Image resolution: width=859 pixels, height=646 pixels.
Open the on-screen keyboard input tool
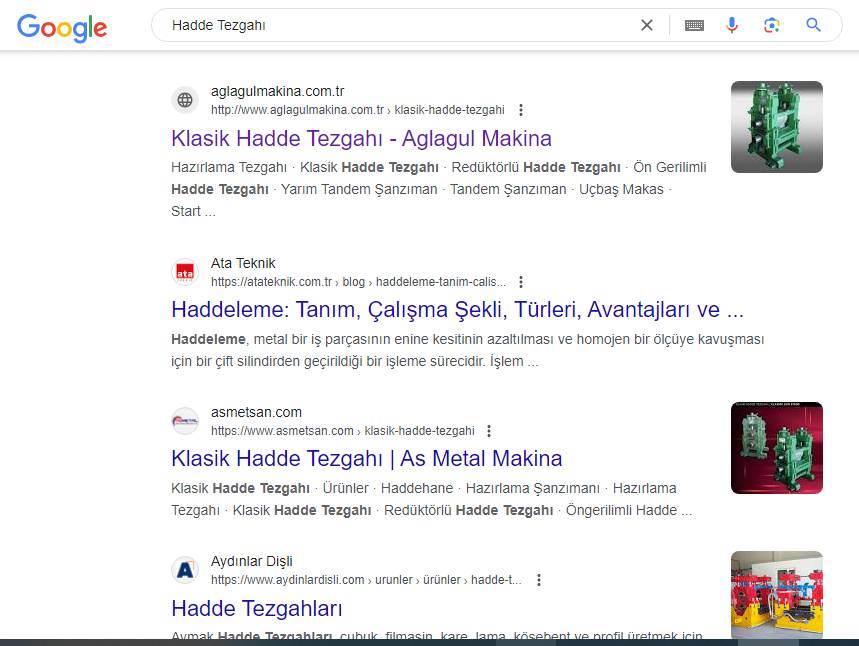click(694, 26)
